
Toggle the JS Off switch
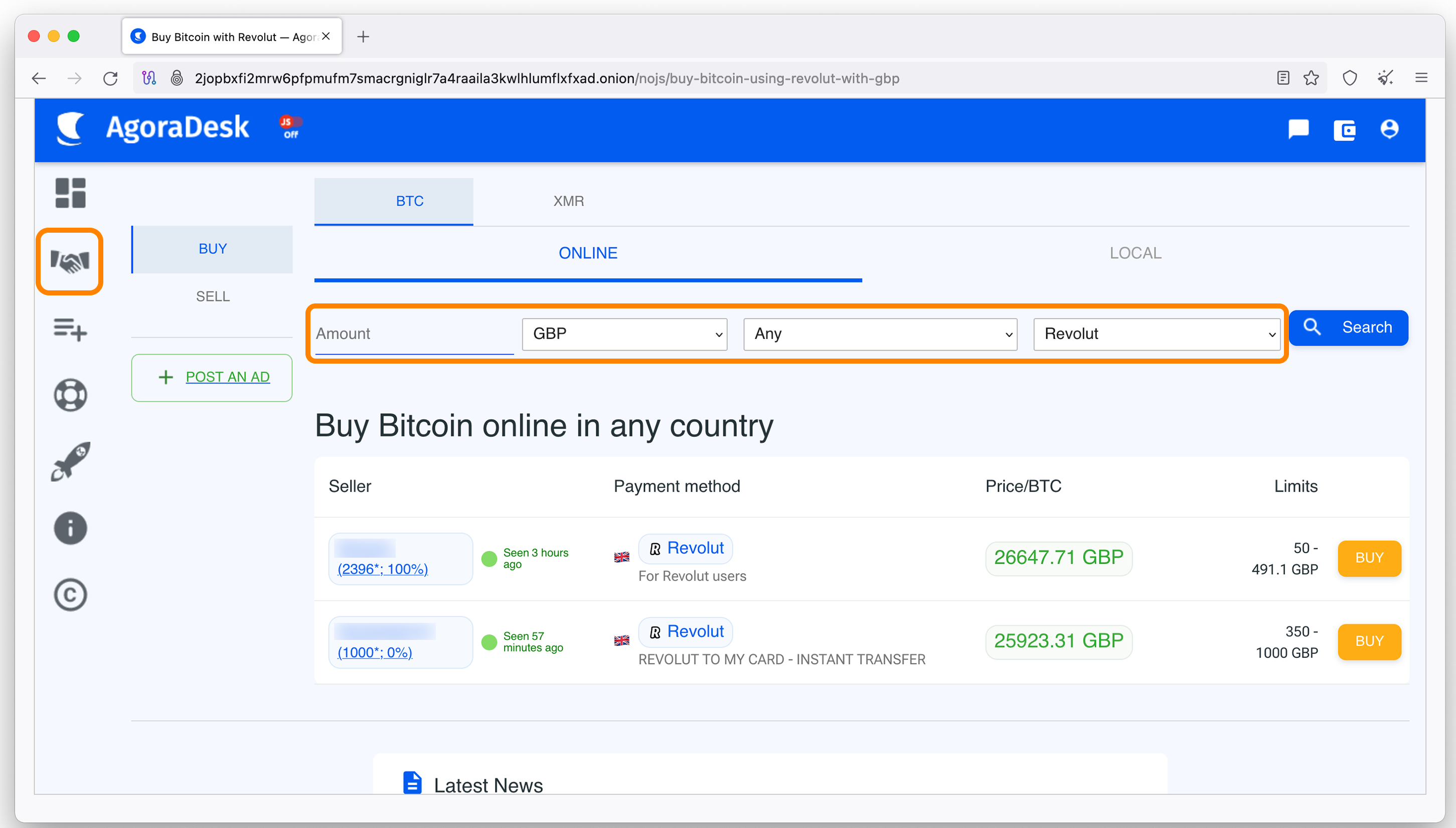click(290, 127)
